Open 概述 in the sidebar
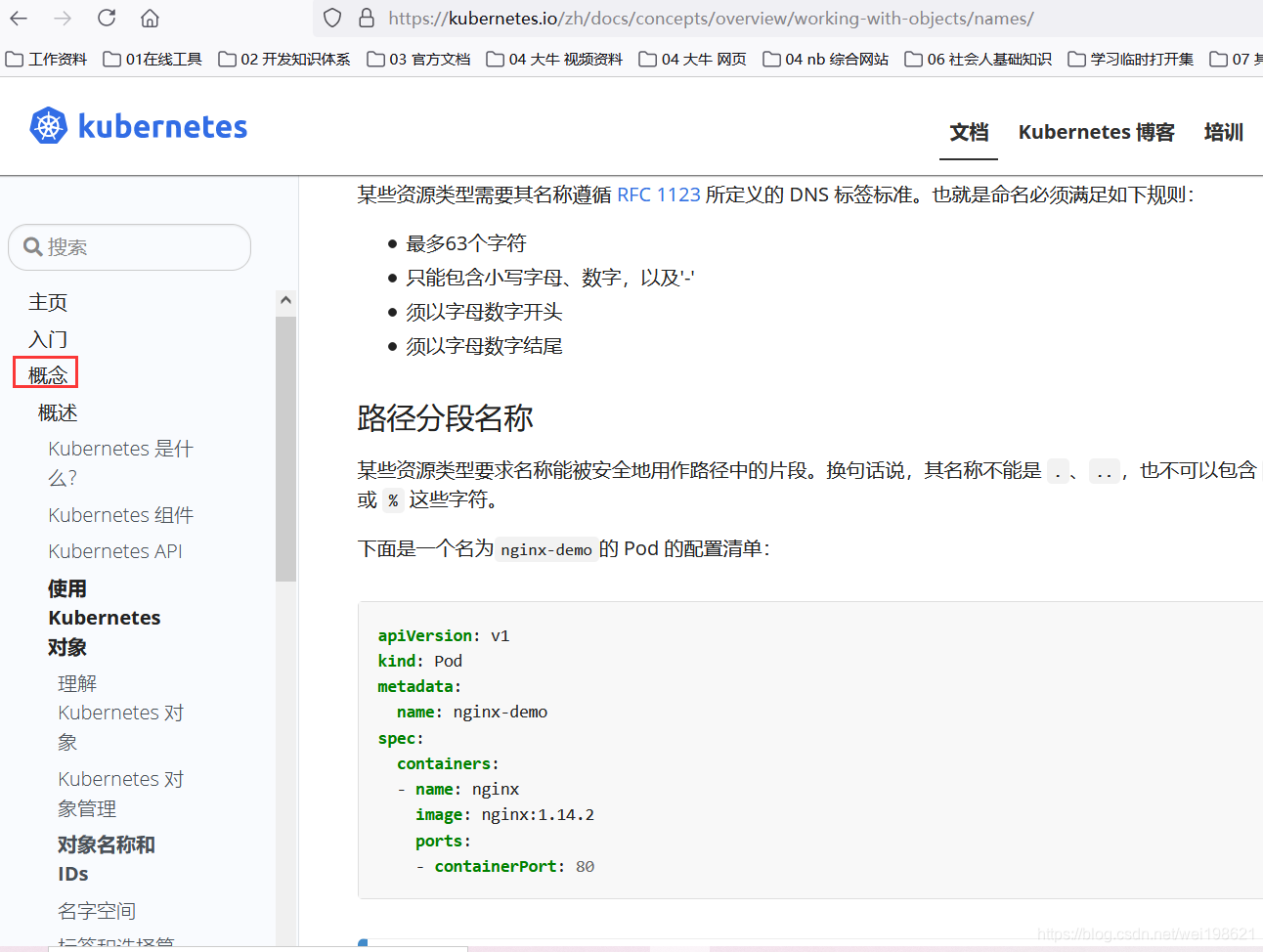The height and width of the screenshot is (952, 1263). (x=58, y=412)
